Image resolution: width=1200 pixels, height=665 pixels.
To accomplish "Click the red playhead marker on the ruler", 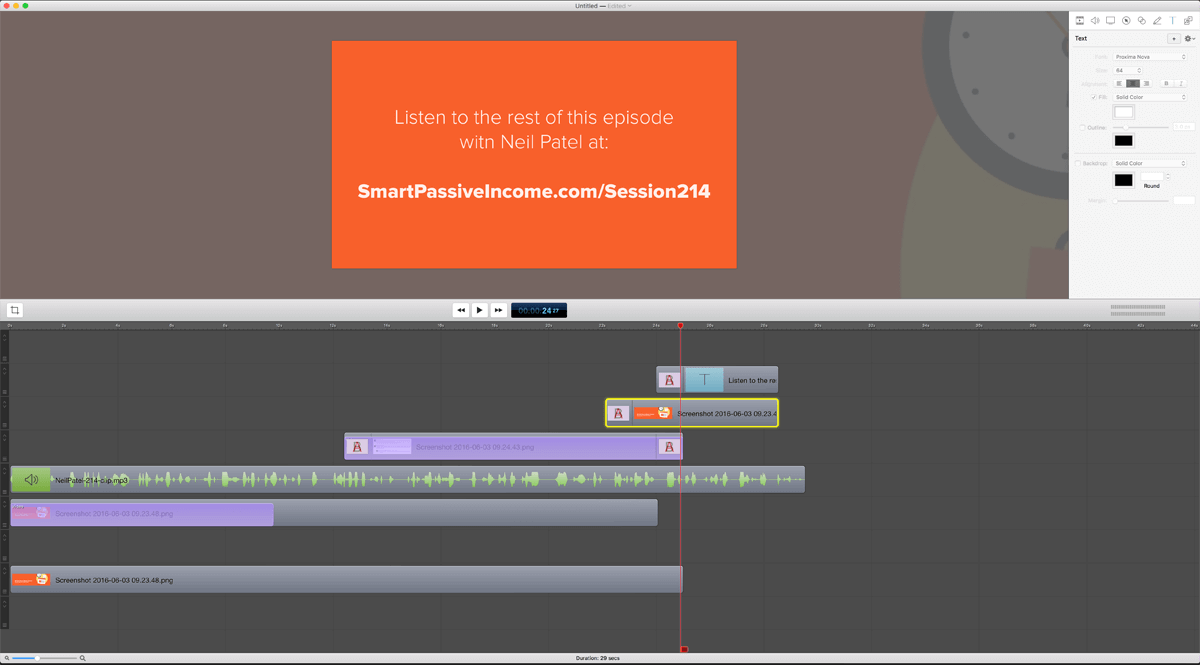I will pos(681,325).
